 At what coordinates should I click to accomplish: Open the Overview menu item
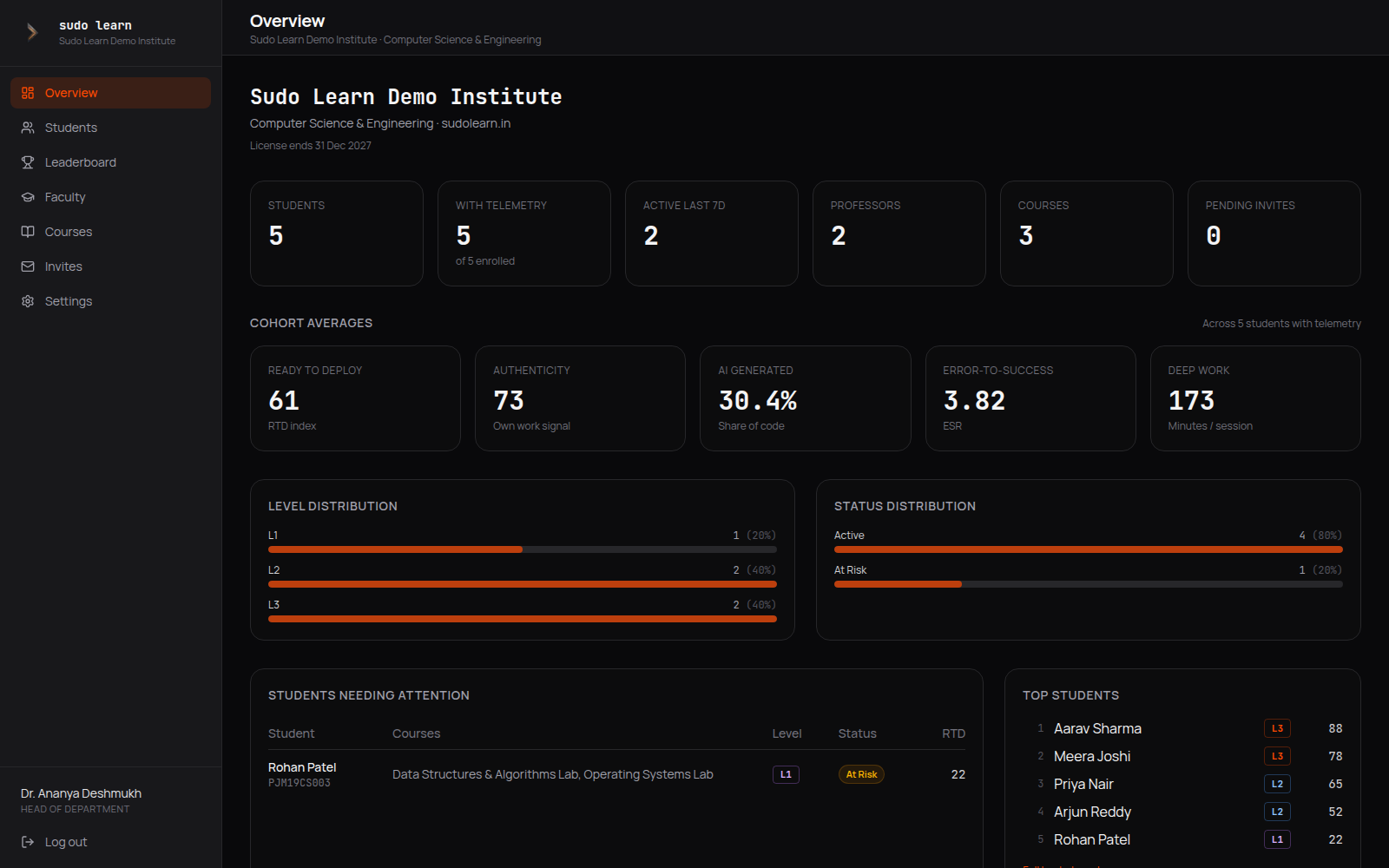pos(110,93)
